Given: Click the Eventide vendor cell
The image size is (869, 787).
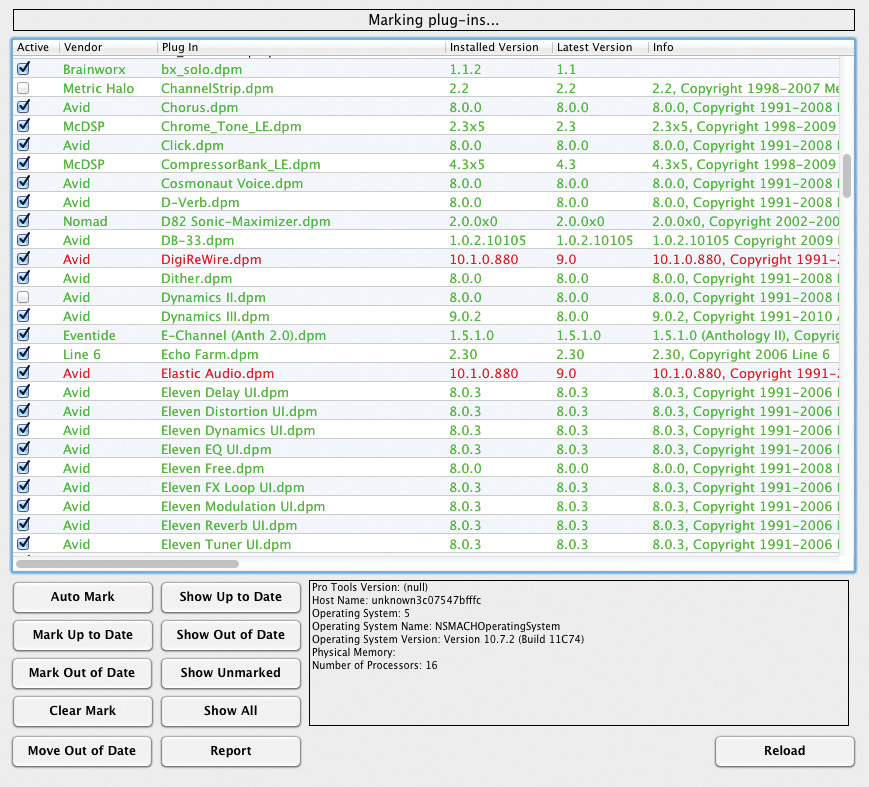Looking at the screenshot, I should (x=89, y=335).
